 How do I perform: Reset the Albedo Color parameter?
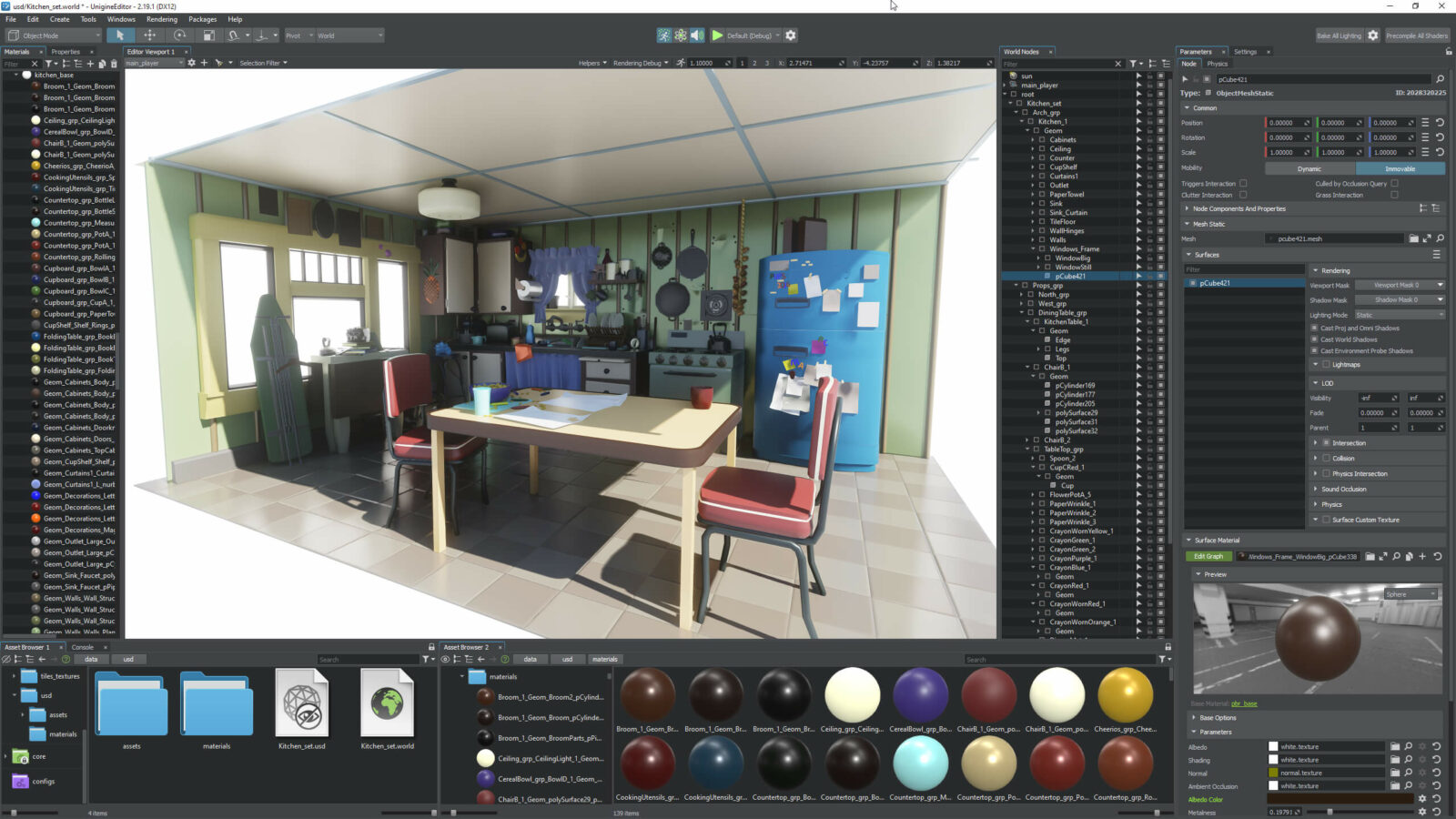(x=1437, y=799)
